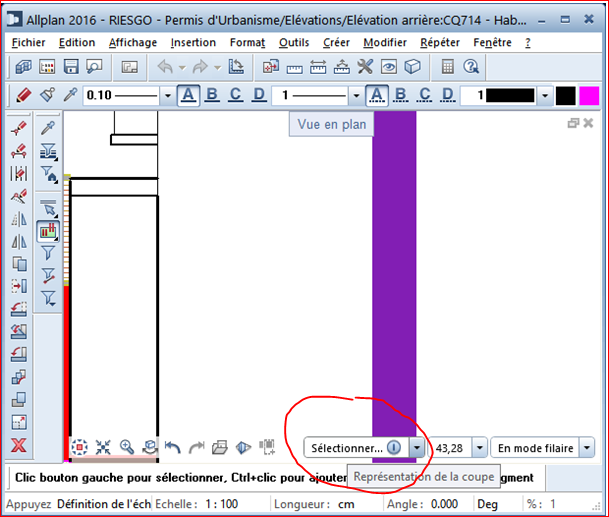This screenshot has width=609, height=517.
Task: Click the active bracket selection icon
Action: [x=48, y=232]
